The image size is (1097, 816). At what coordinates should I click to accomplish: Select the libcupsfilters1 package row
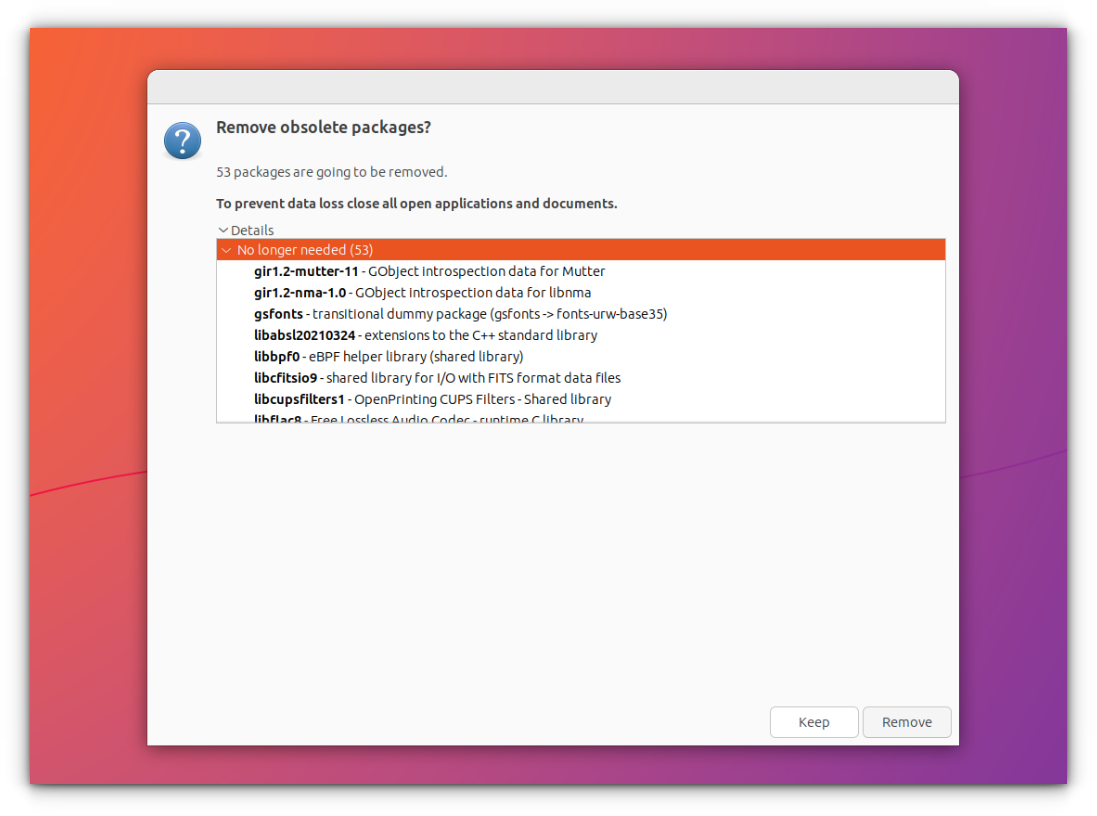[581, 399]
